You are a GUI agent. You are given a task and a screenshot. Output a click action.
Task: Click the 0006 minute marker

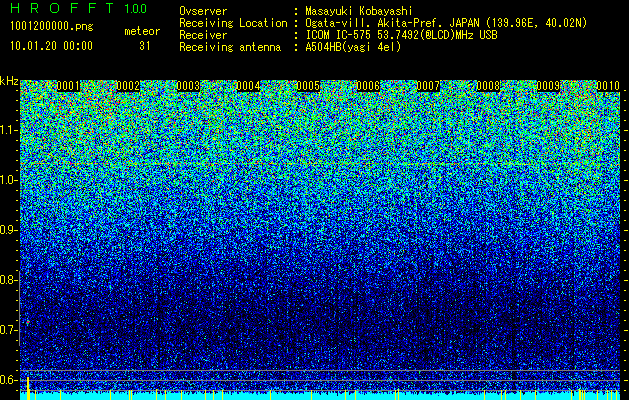(x=368, y=86)
